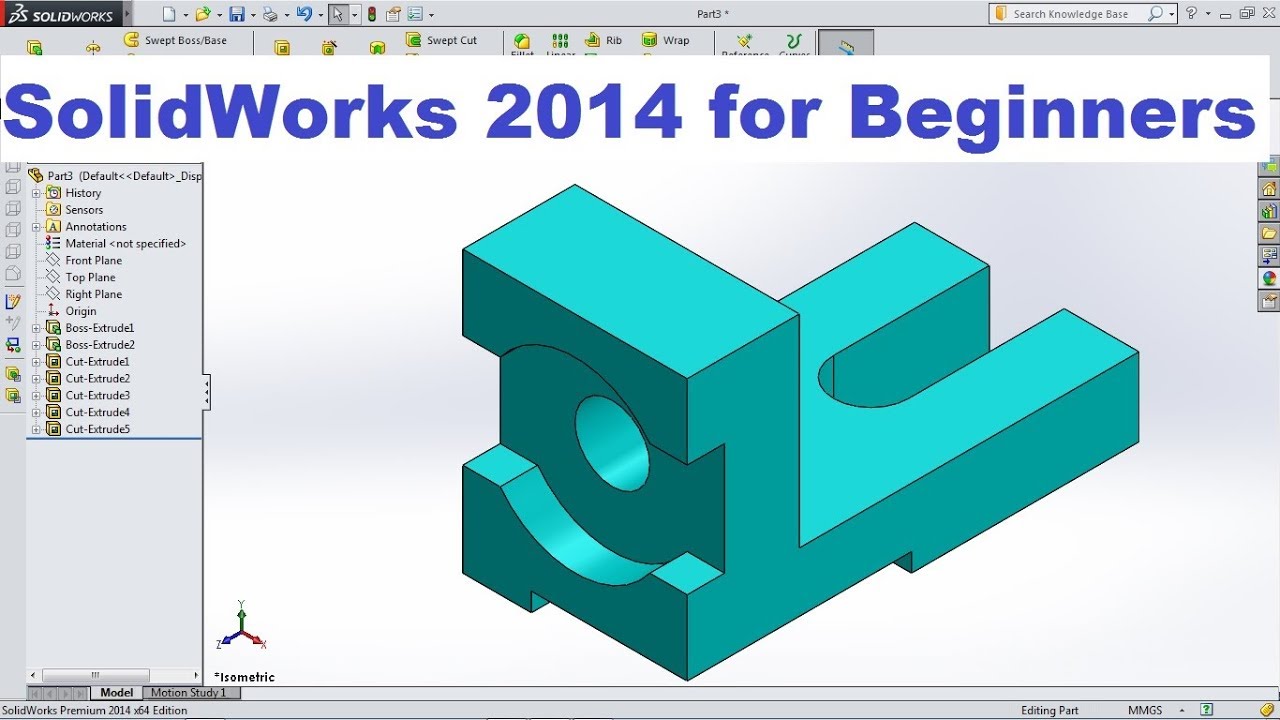This screenshot has height=720, width=1280.
Task: Click the Editing Part status text
Action: (x=1050, y=710)
